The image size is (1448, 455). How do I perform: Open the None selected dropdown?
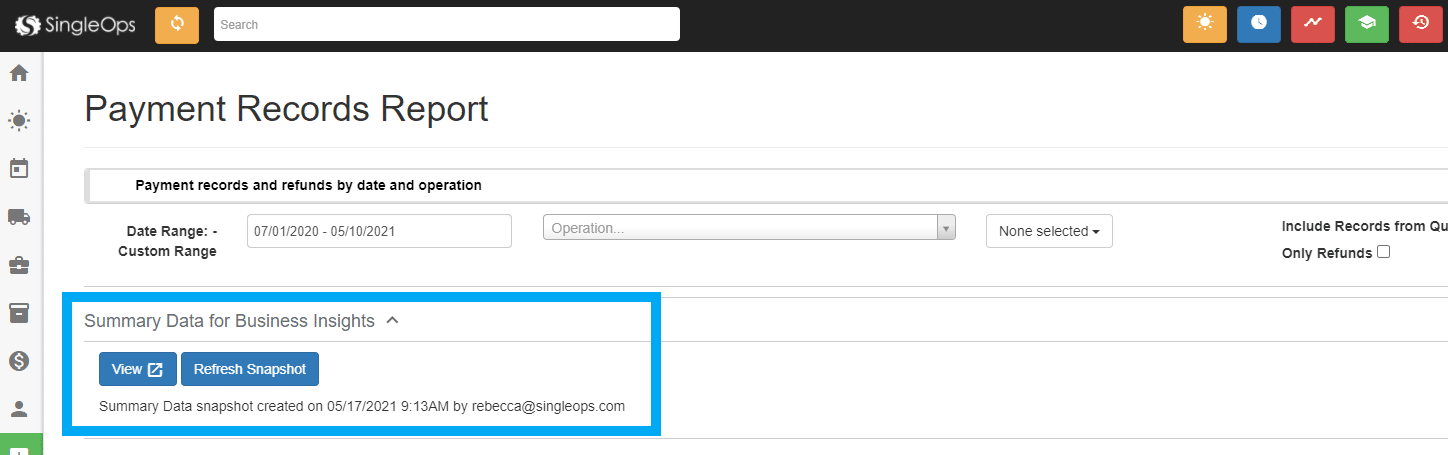tap(1049, 231)
